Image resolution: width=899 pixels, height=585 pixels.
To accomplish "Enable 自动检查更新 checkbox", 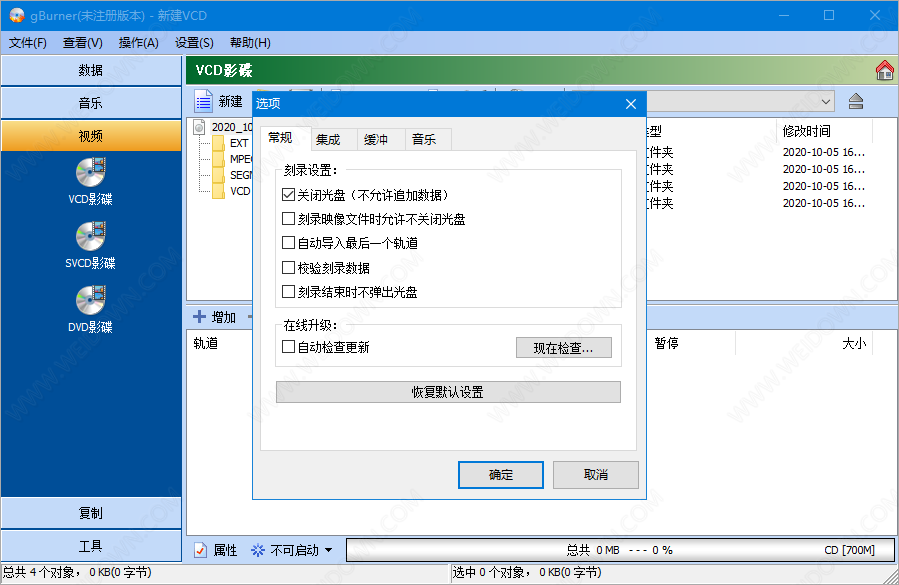I will [288, 347].
